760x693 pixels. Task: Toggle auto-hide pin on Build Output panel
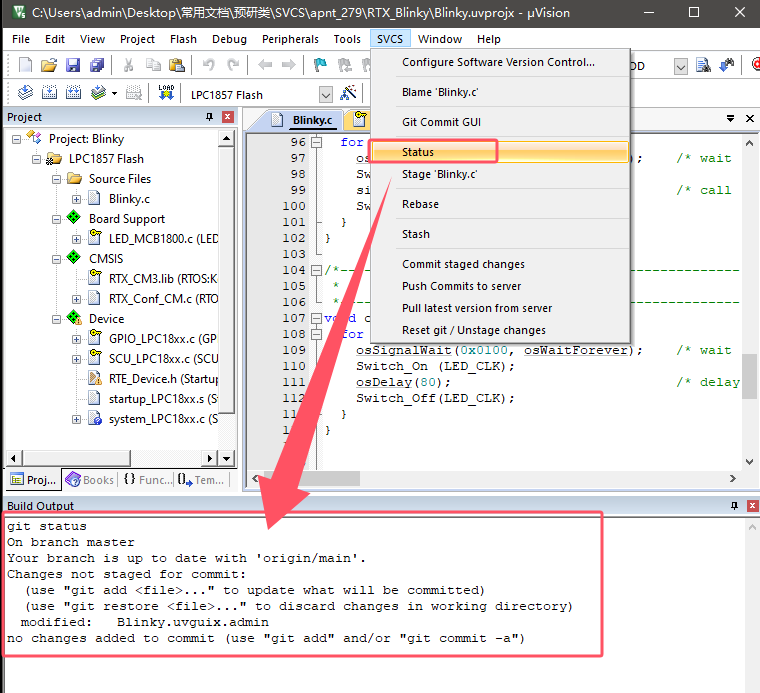734,506
